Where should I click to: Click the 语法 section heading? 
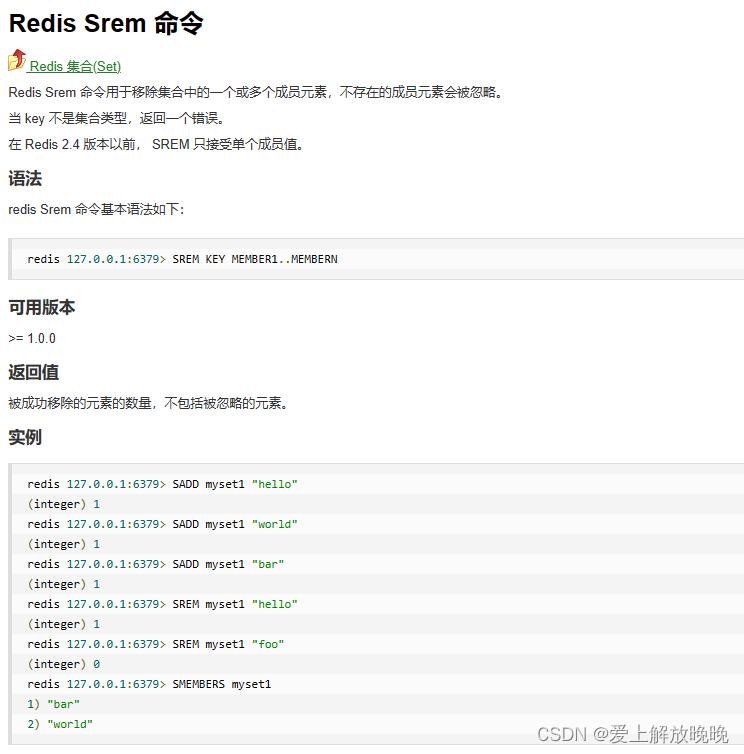point(25,178)
